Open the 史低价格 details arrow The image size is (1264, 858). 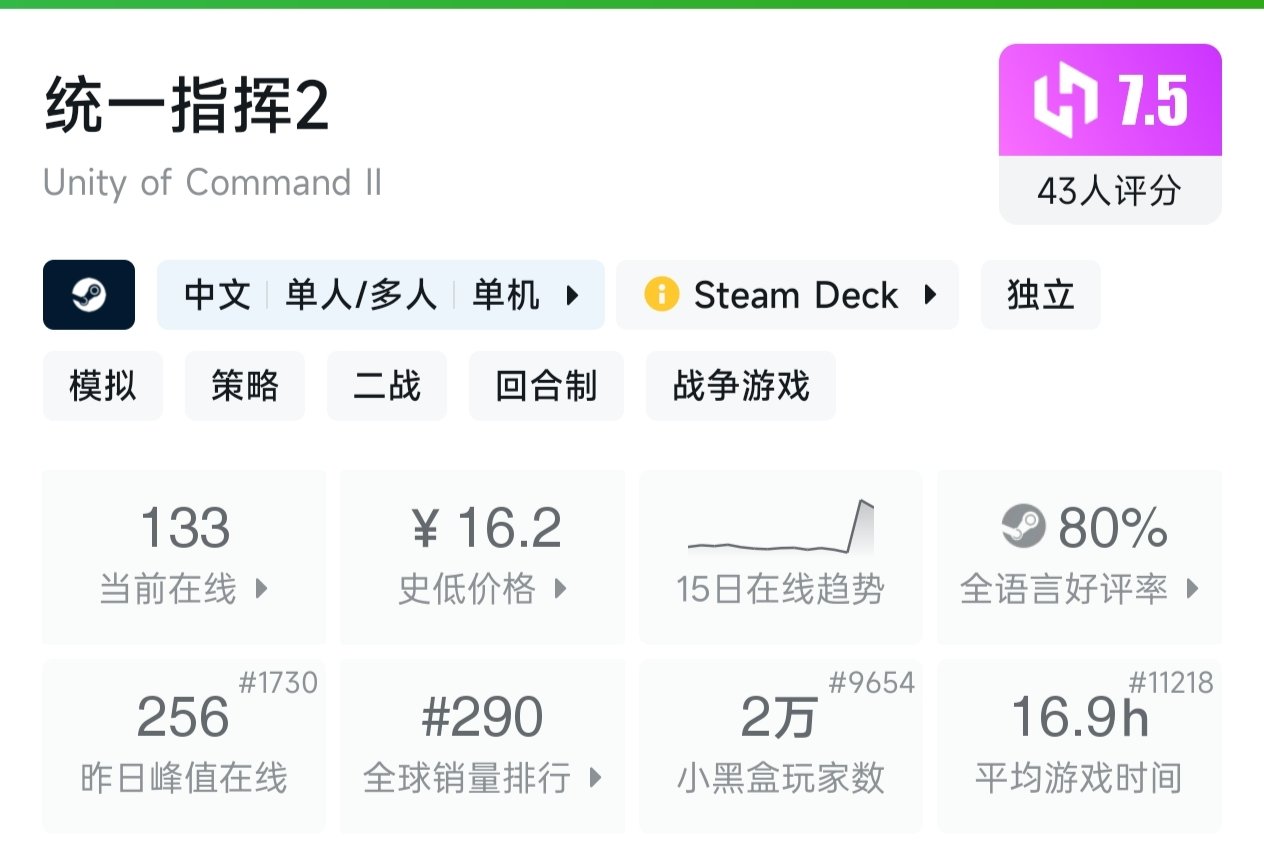560,589
